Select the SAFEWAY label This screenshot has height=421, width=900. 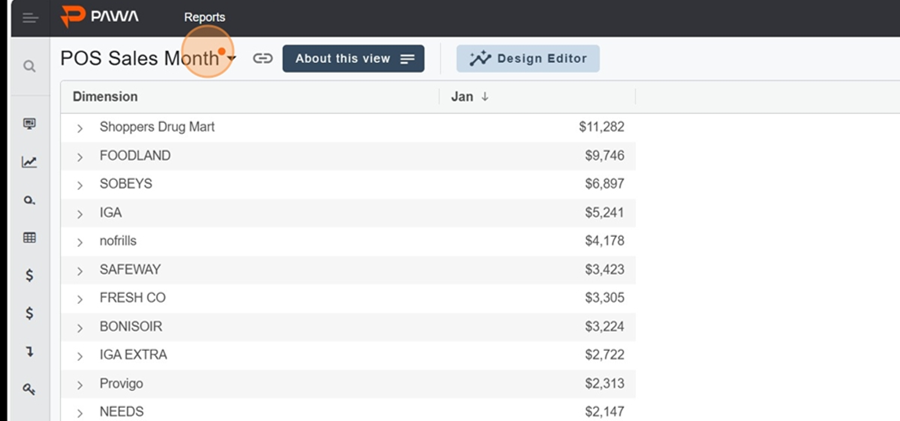click(130, 269)
